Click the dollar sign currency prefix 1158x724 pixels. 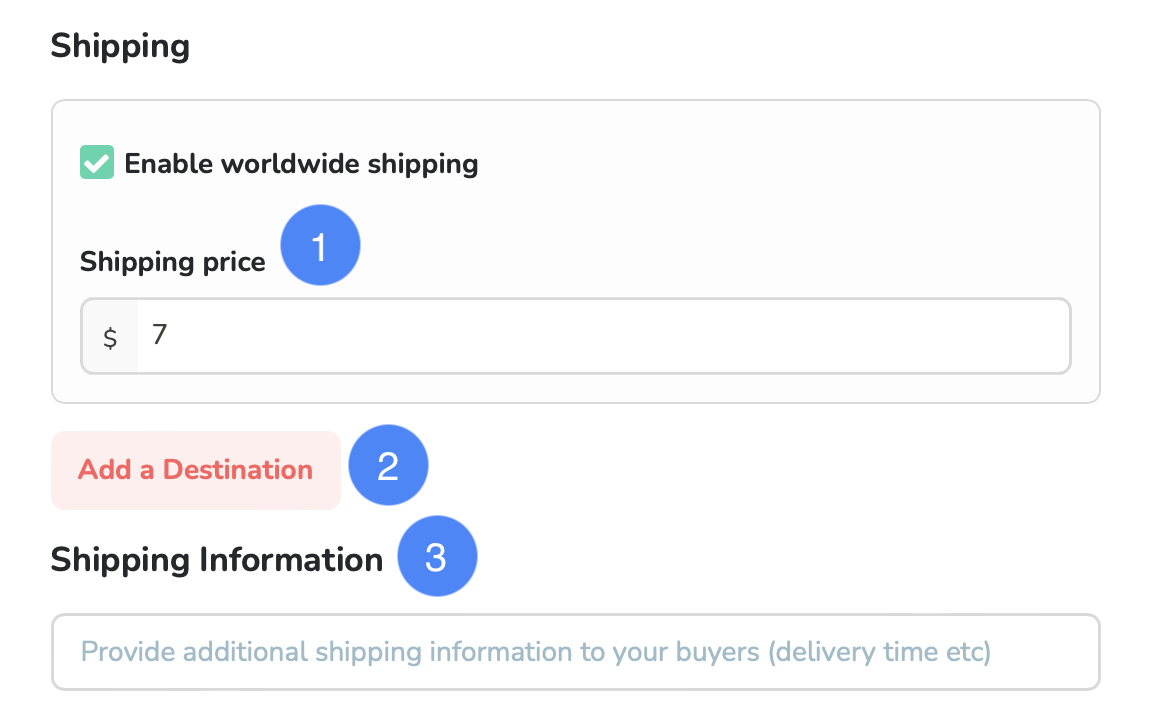point(110,338)
